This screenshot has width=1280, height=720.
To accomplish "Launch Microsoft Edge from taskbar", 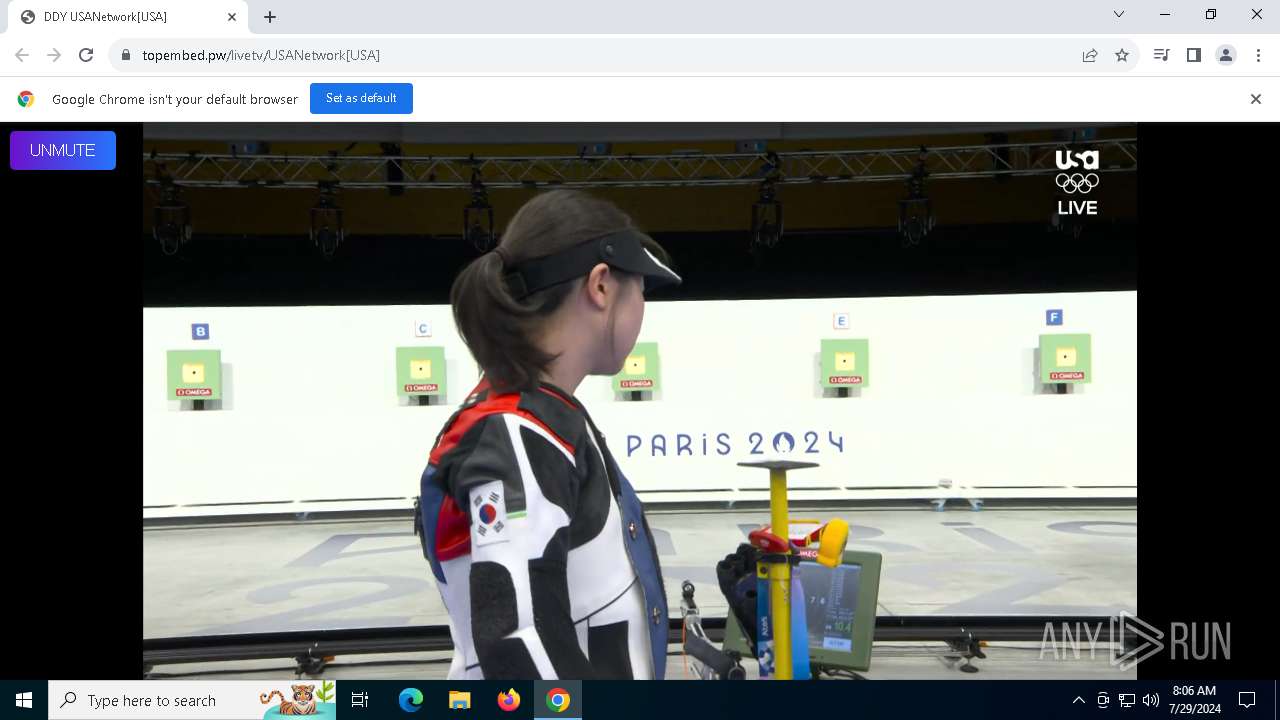I will click(x=411, y=700).
